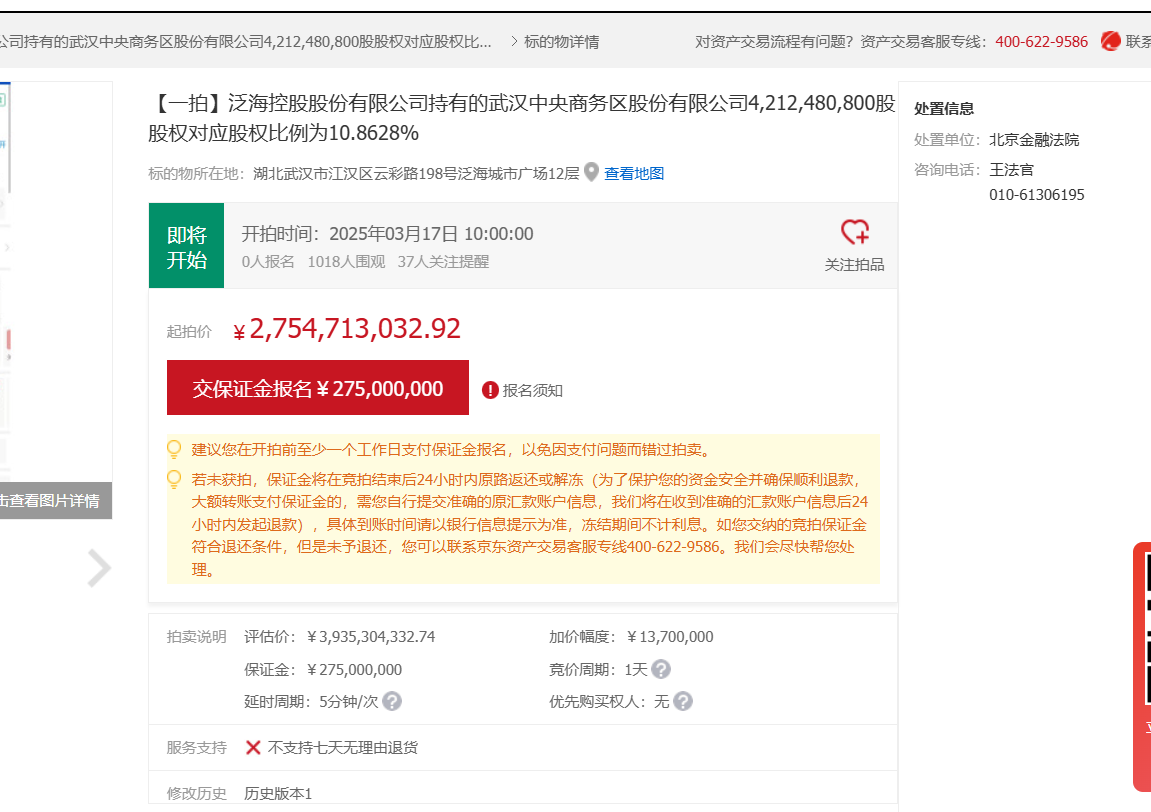Screen dimensions: 1151x812
Task: Click the customer service hotline 400-622-9586
Action: [x=1041, y=42]
